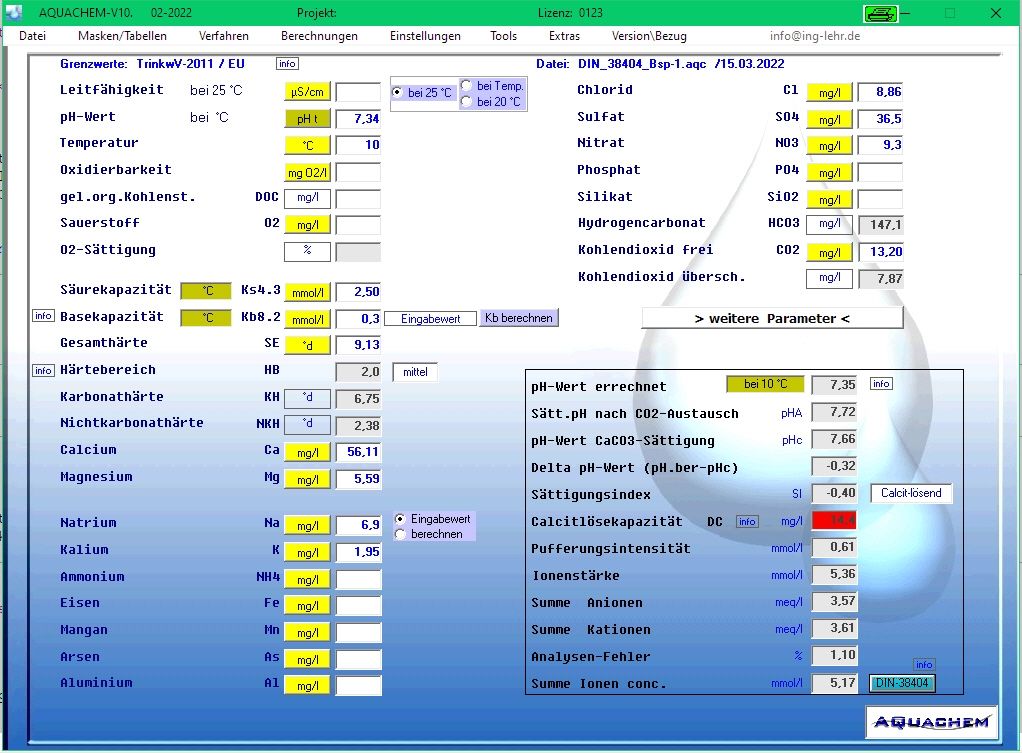Click the Chlorid mg/l unit button

coord(829,93)
